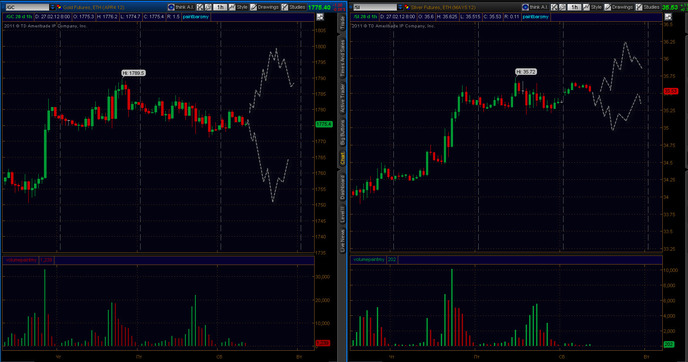688x362 pixels.
Task: Switch to the Trade side tab
Action: [342, 24]
